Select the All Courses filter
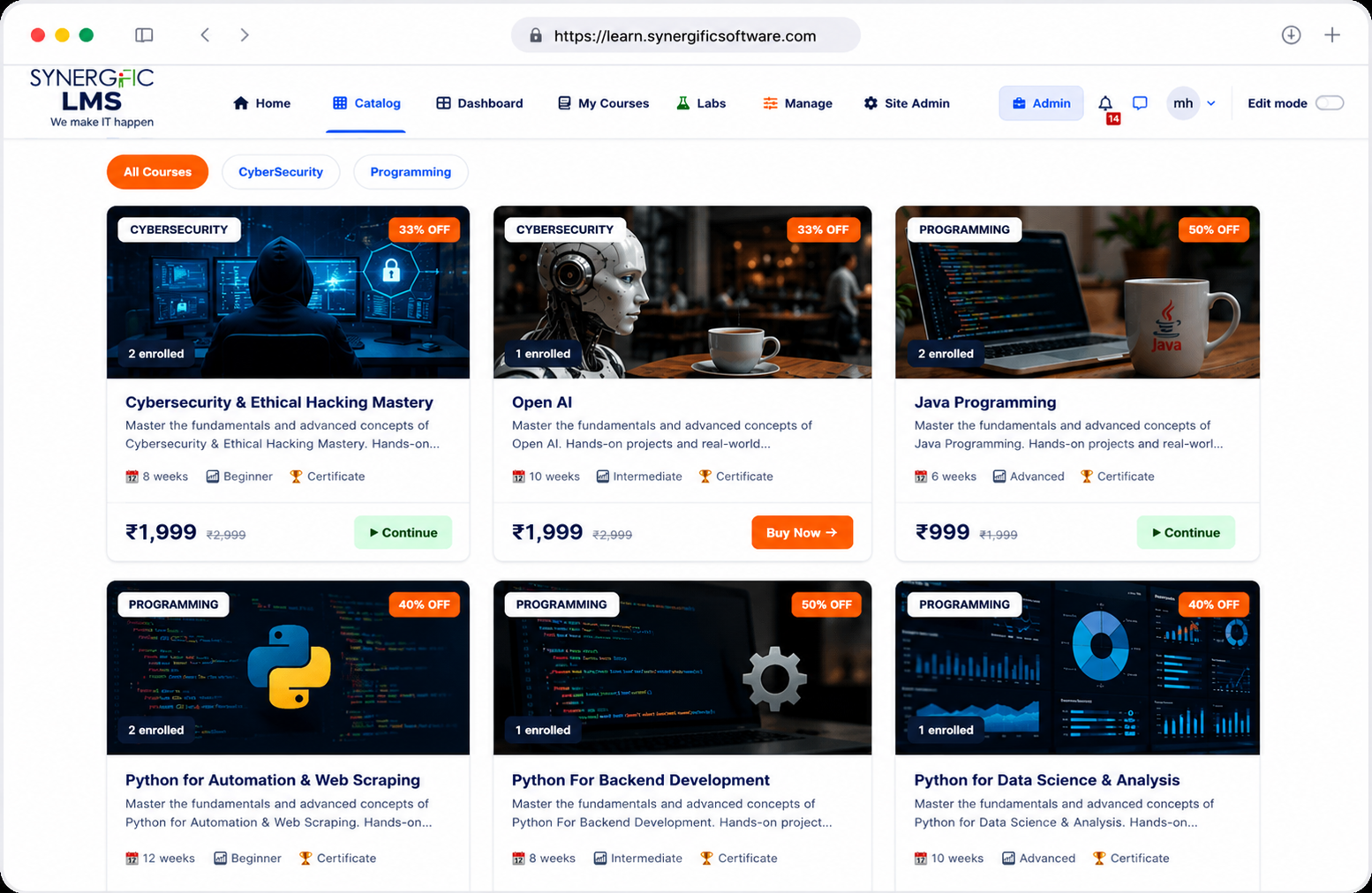Screen dimensions: 1372x893 (x=157, y=172)
